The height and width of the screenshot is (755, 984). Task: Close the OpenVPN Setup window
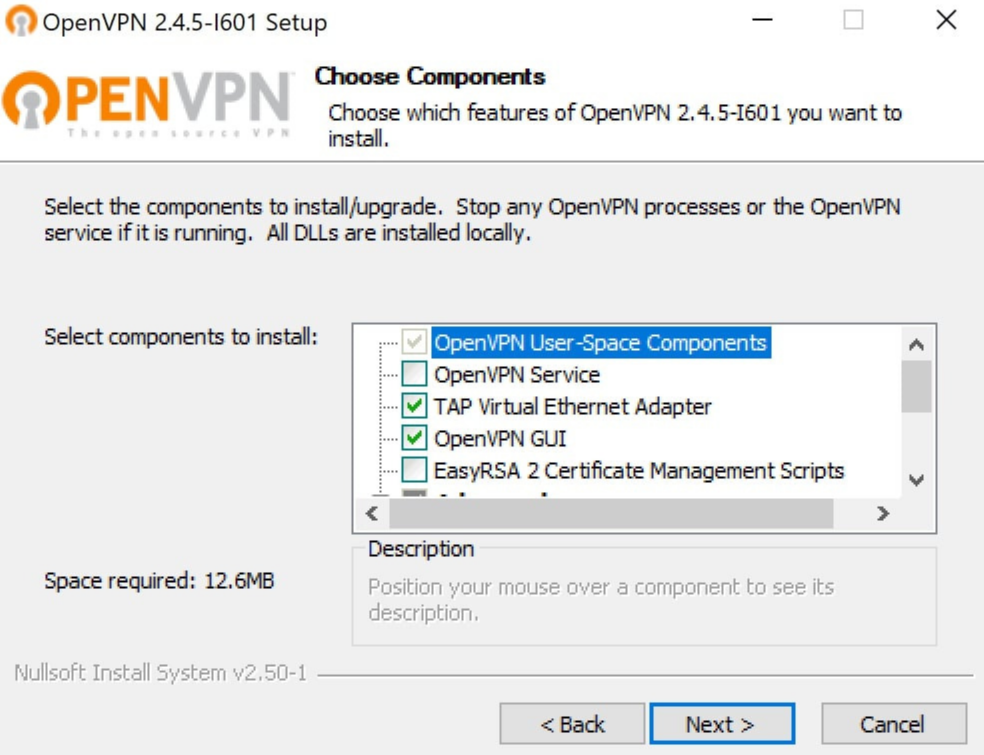(946, 20)
